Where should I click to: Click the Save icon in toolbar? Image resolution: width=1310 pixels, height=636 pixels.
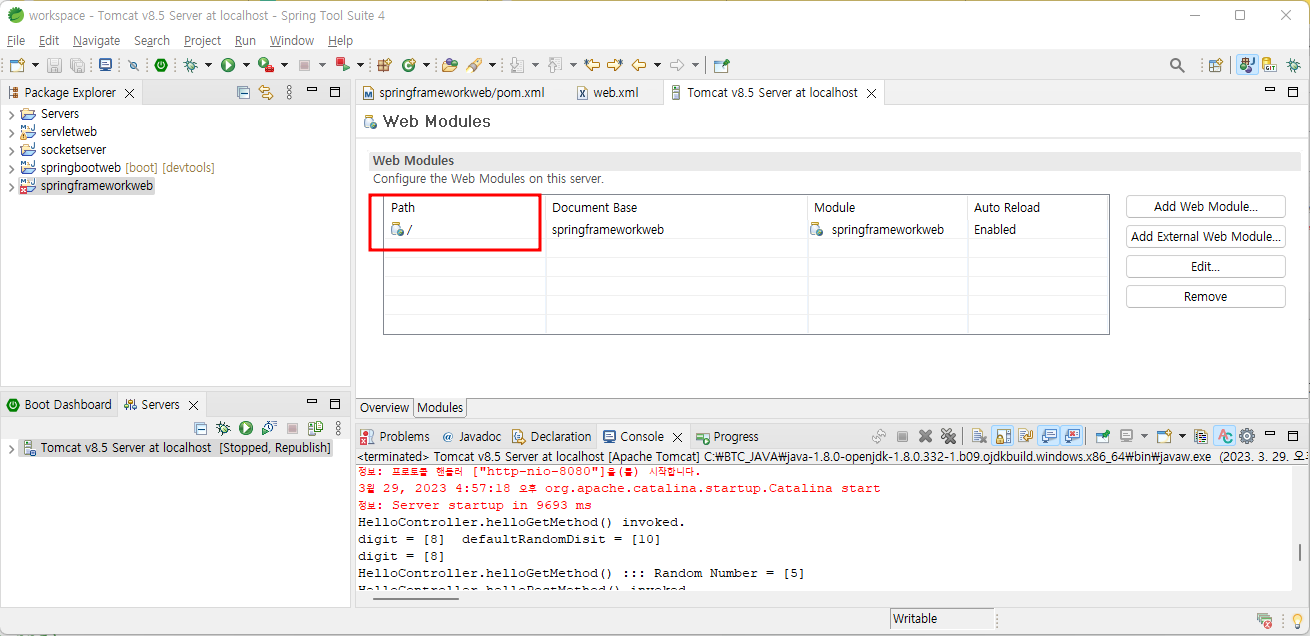tap(54, 65)
